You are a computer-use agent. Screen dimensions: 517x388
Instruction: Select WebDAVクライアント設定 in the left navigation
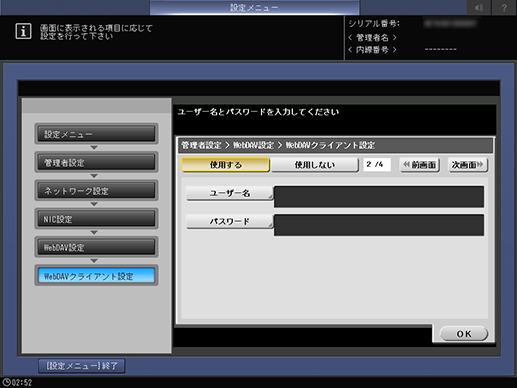[96, 276]
